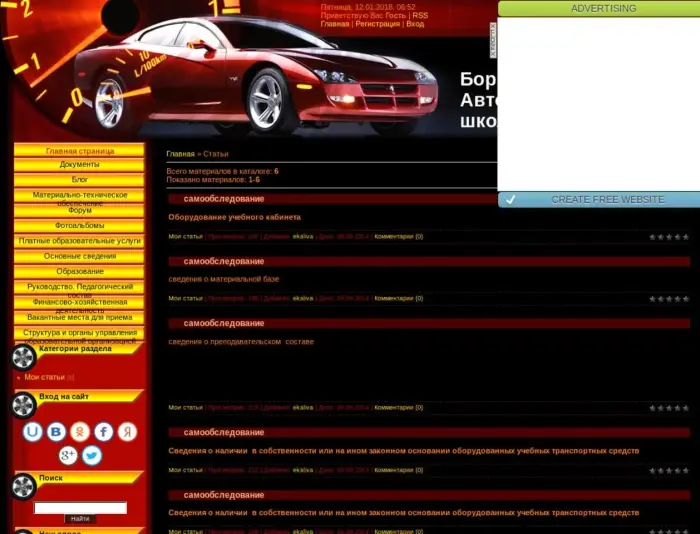
Task: Rate сведения о преподавательском составе using its stars
Action: click(x=669, y=408)
